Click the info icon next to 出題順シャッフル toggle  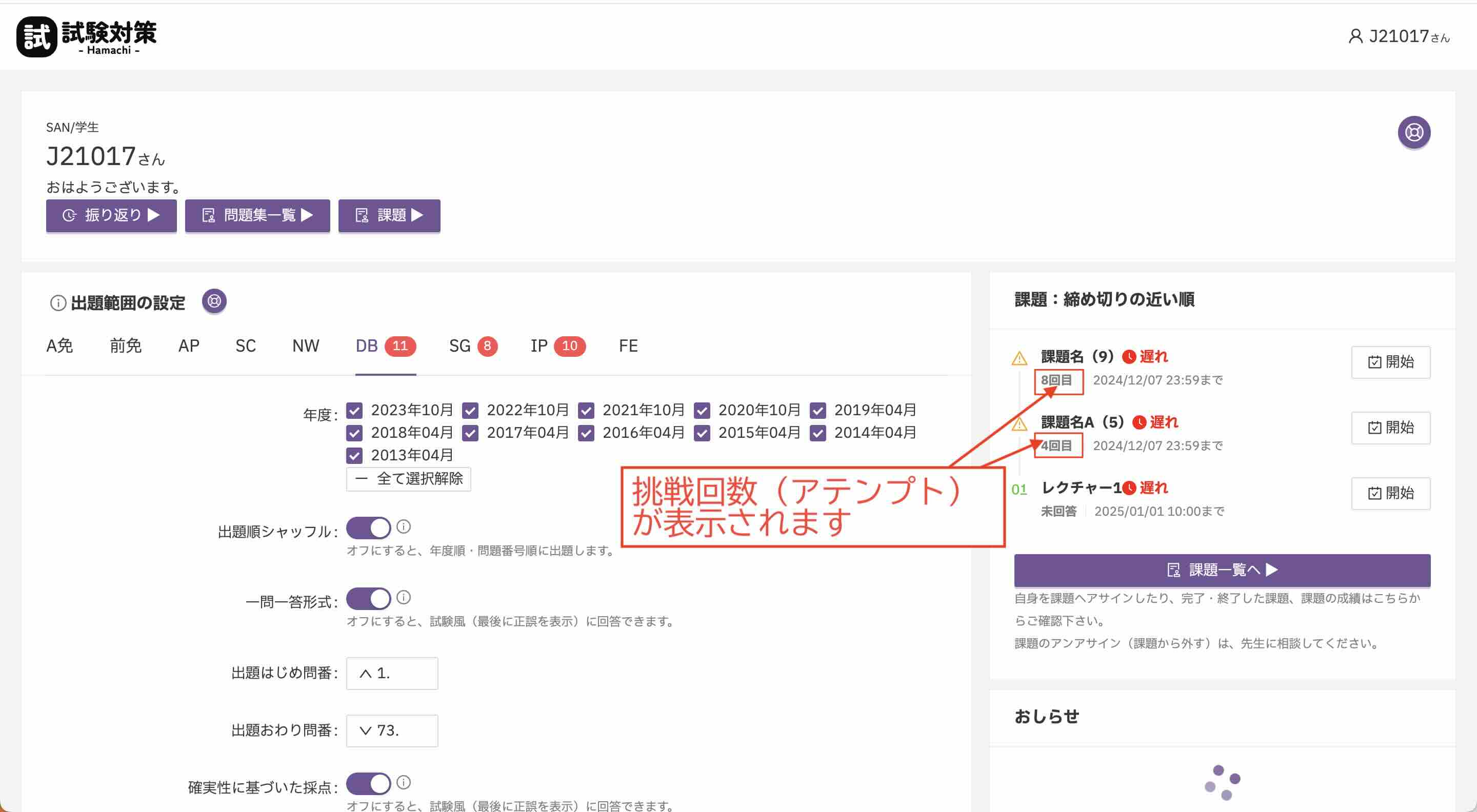coord(403,528)
